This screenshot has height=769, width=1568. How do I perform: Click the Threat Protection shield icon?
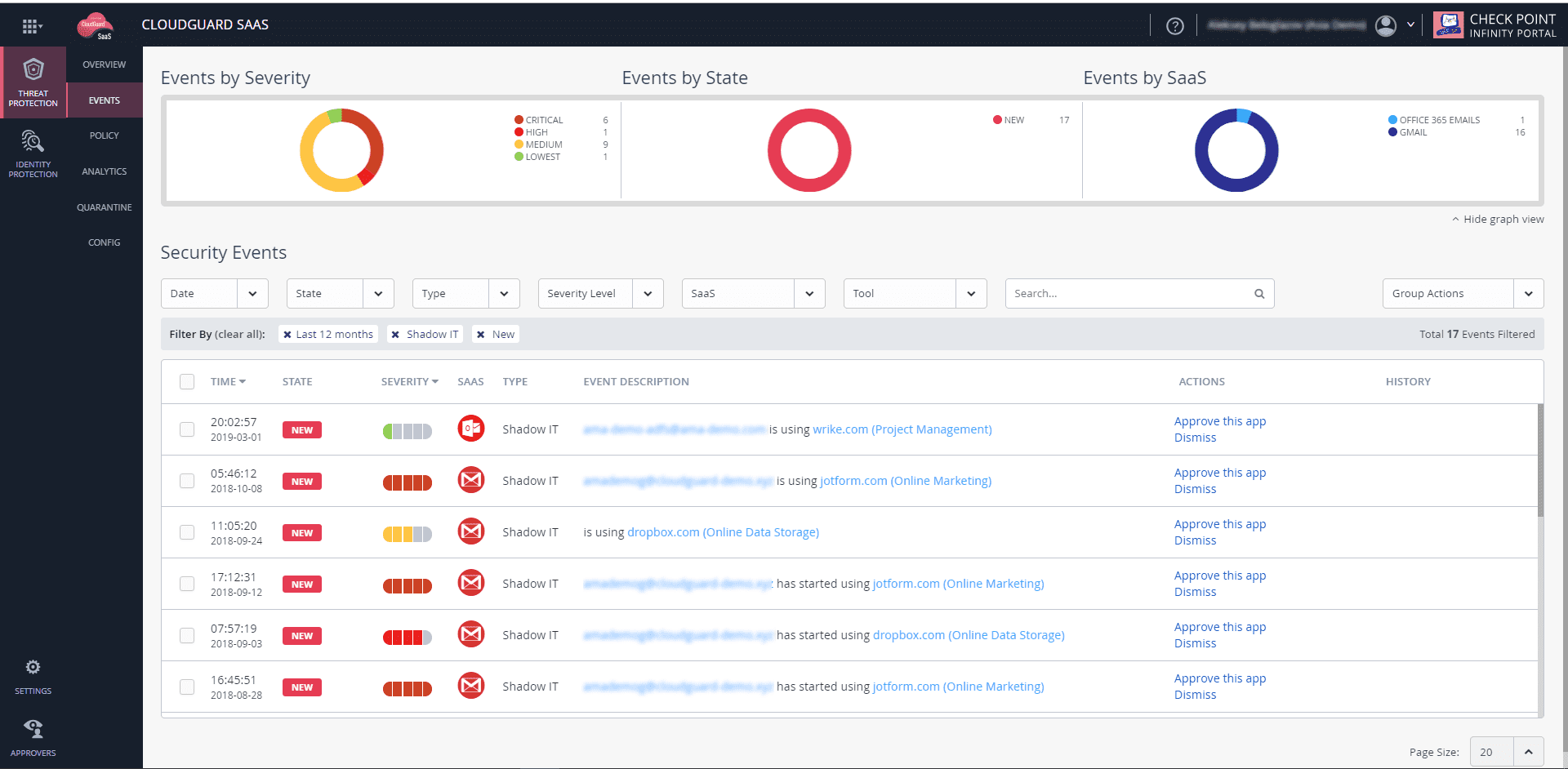click(x=33, y=70)
